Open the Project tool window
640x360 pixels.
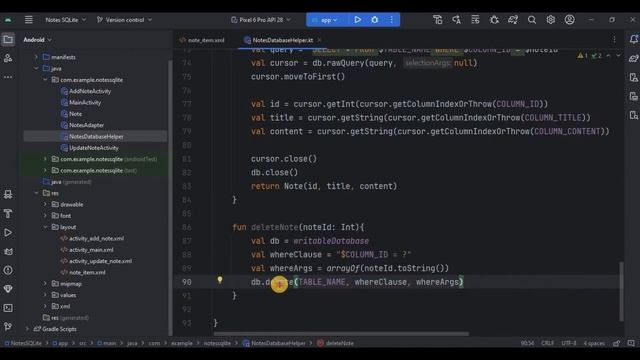click(8, 40)
